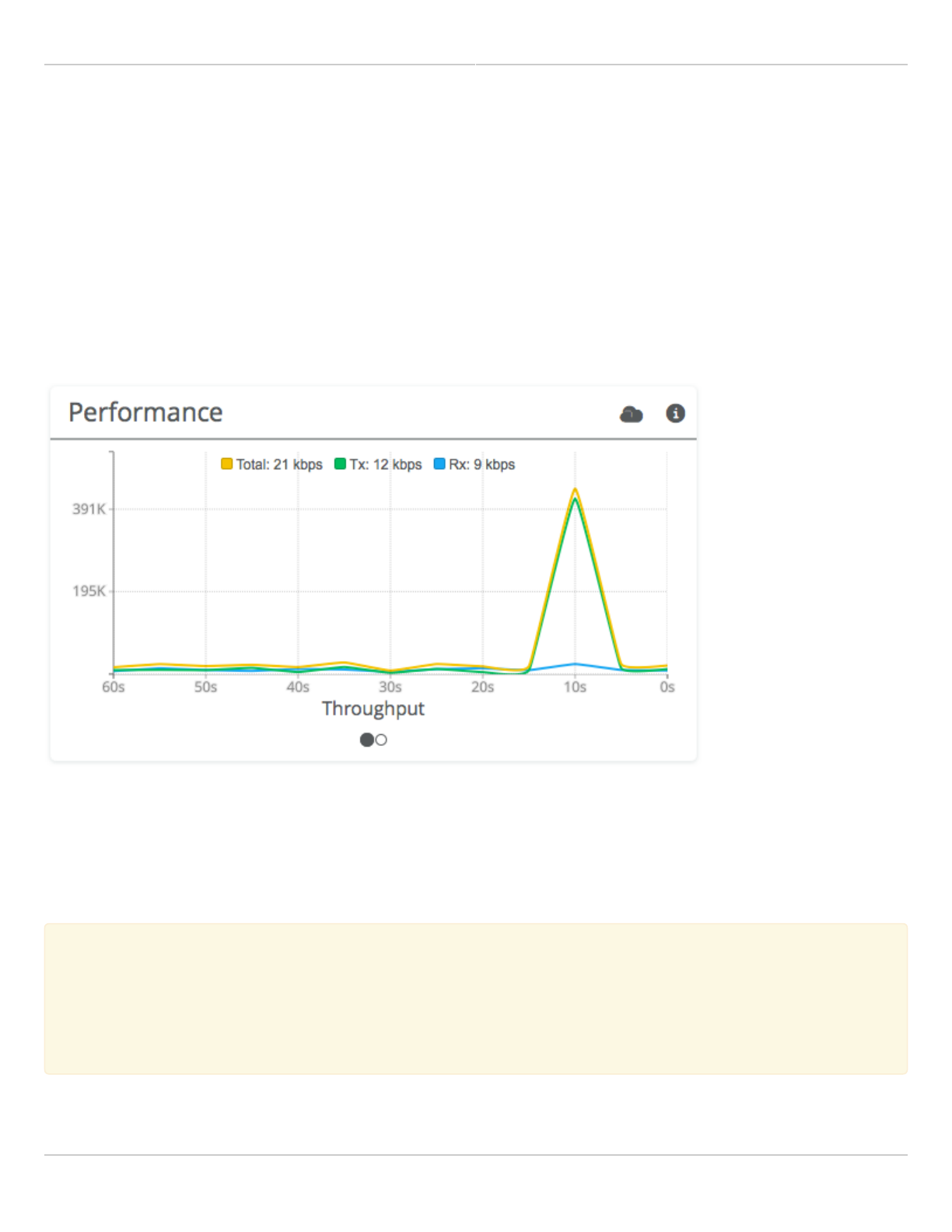
Task: Toggle the "Tx: 12 kbps" legend label
Action: pos(386,464)
